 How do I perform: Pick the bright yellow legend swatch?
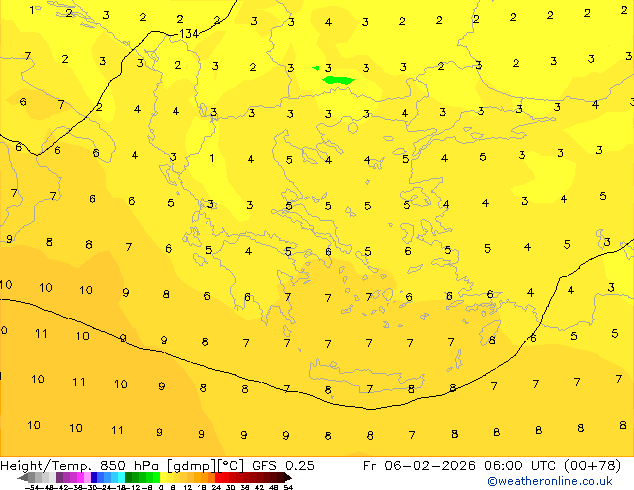pos(163,477)
